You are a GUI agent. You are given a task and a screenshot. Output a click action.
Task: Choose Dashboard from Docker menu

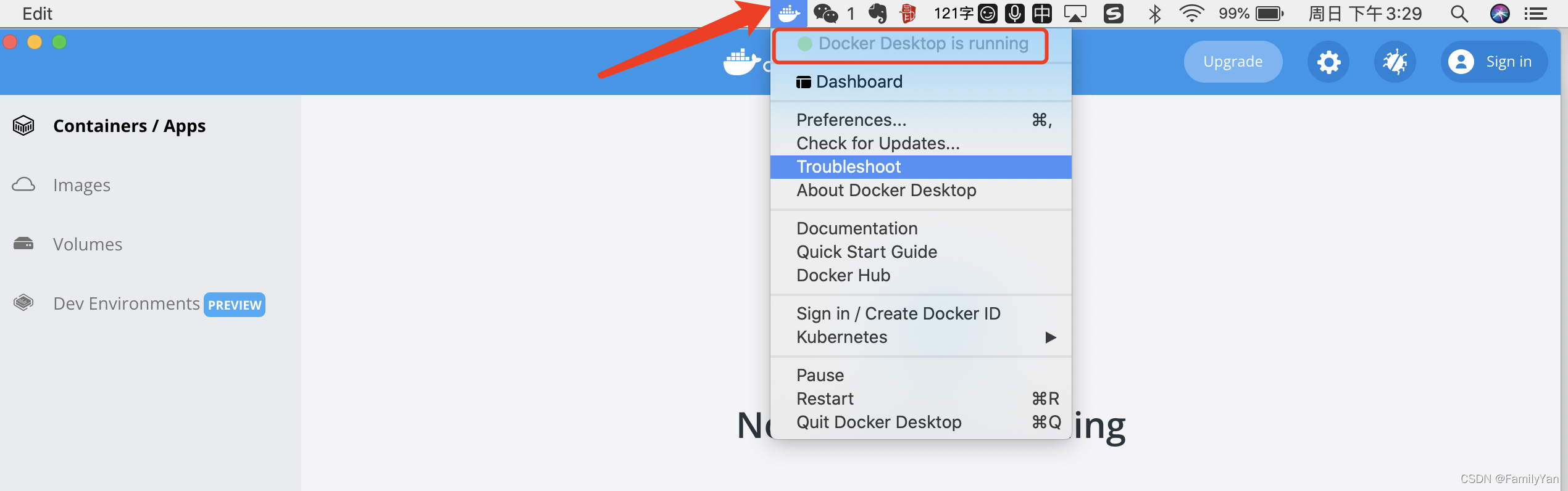pos(921,81)
